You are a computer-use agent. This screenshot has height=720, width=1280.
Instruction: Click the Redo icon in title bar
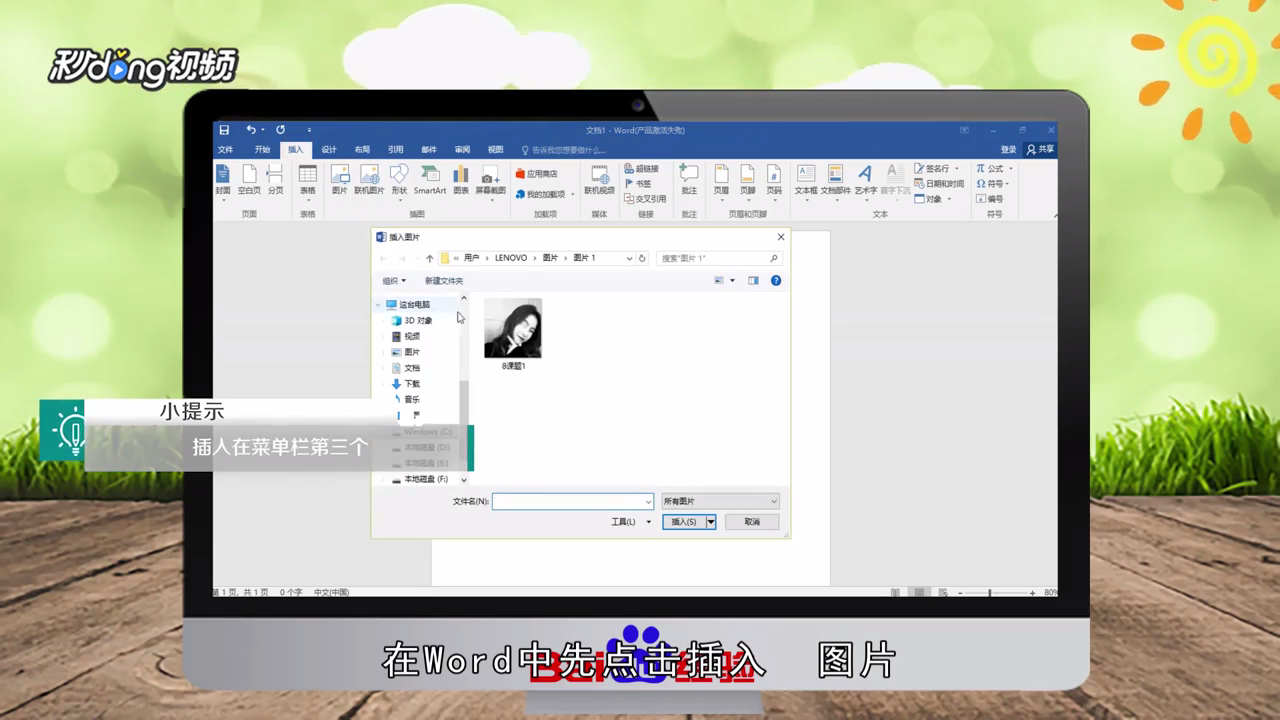coord(281,130)
